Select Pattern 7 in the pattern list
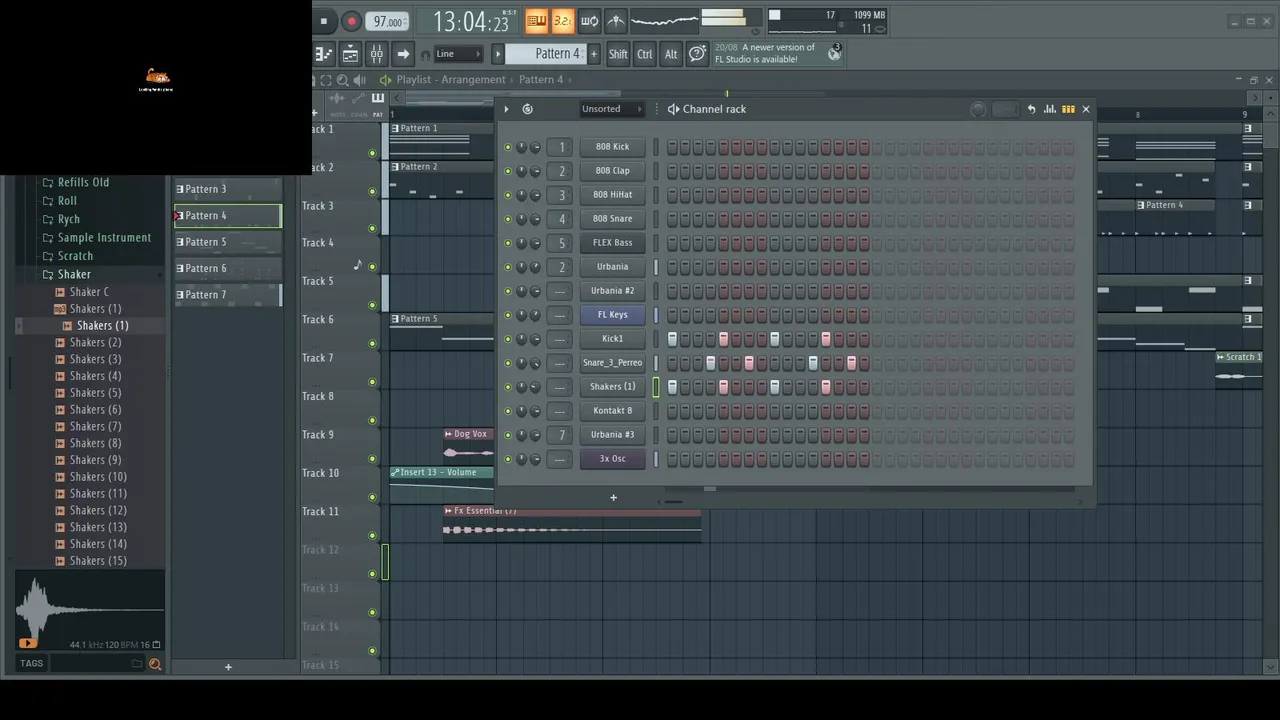This screenshot has width=1280, height=720. pos(228,295)
